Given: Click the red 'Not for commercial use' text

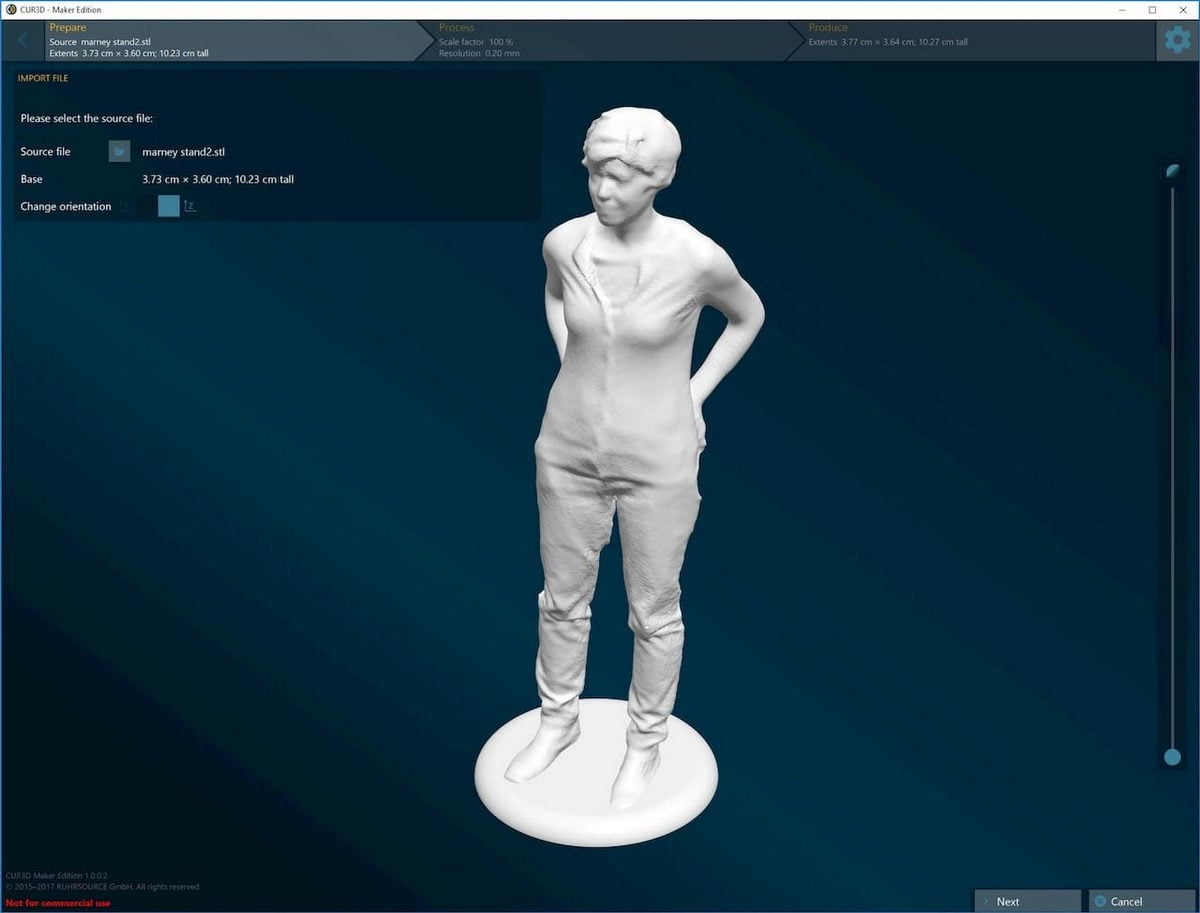Looking at the screenshot, I should coord(57,902).
